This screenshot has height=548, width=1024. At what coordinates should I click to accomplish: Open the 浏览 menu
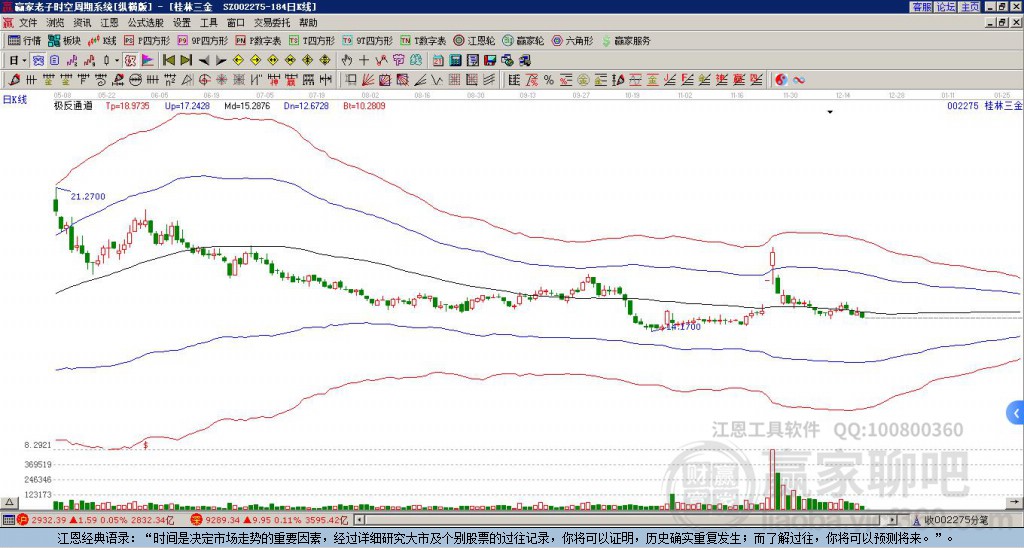55,23
